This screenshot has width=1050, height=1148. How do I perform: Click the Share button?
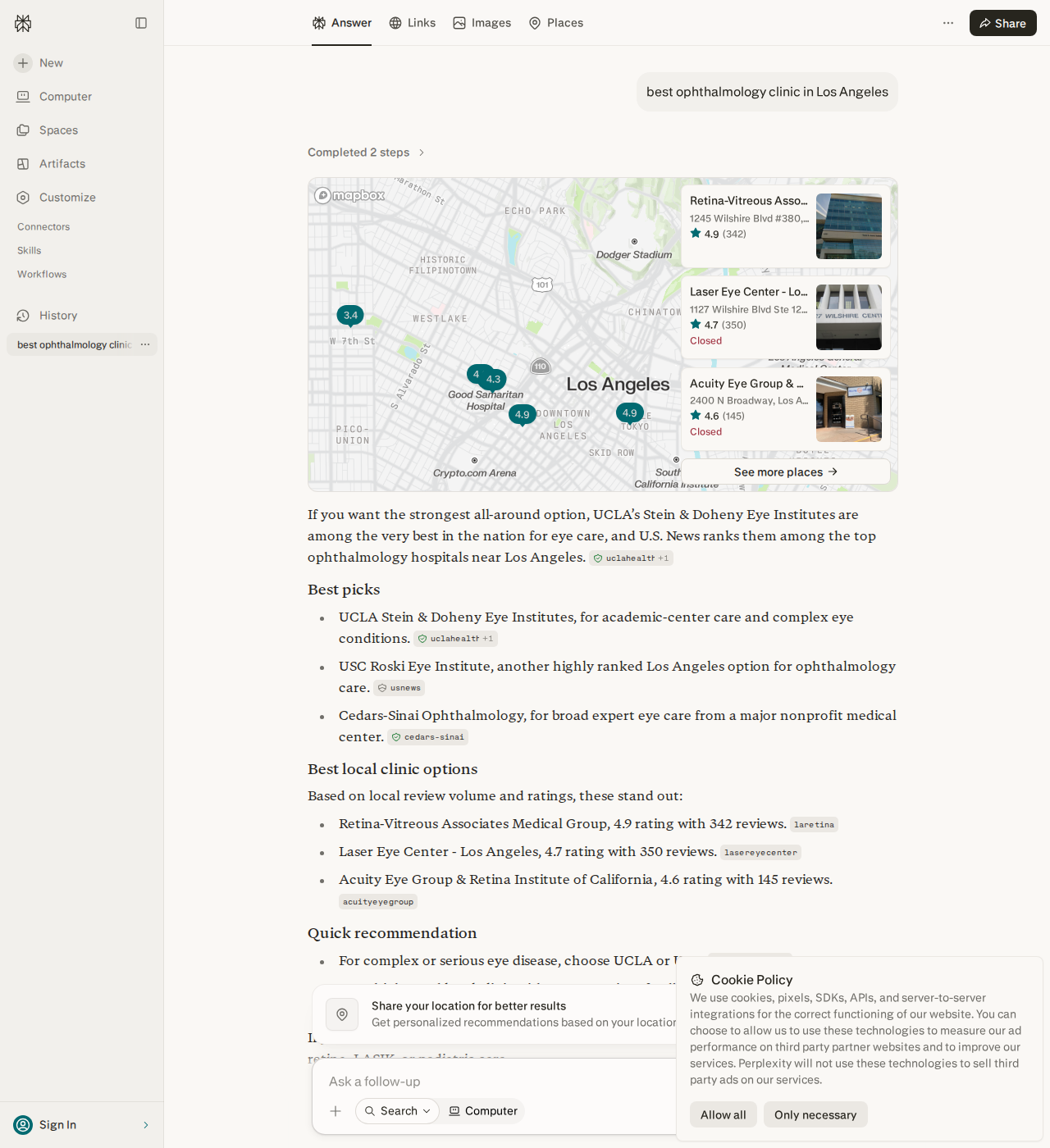click(x=1002, y=23)
